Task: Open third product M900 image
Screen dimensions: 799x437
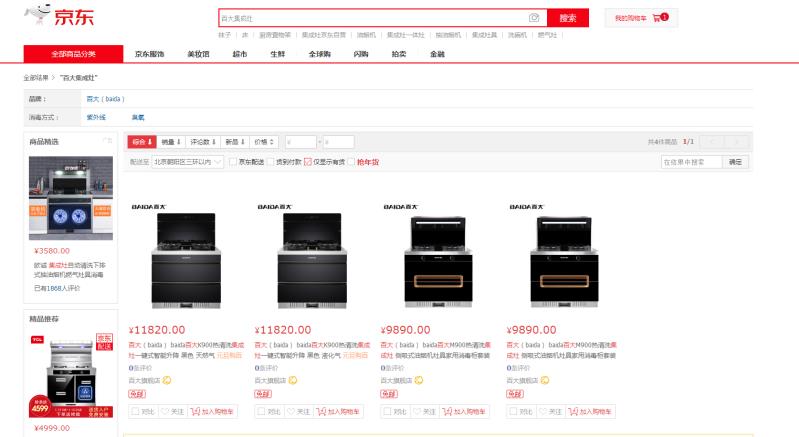Action: 438,256
